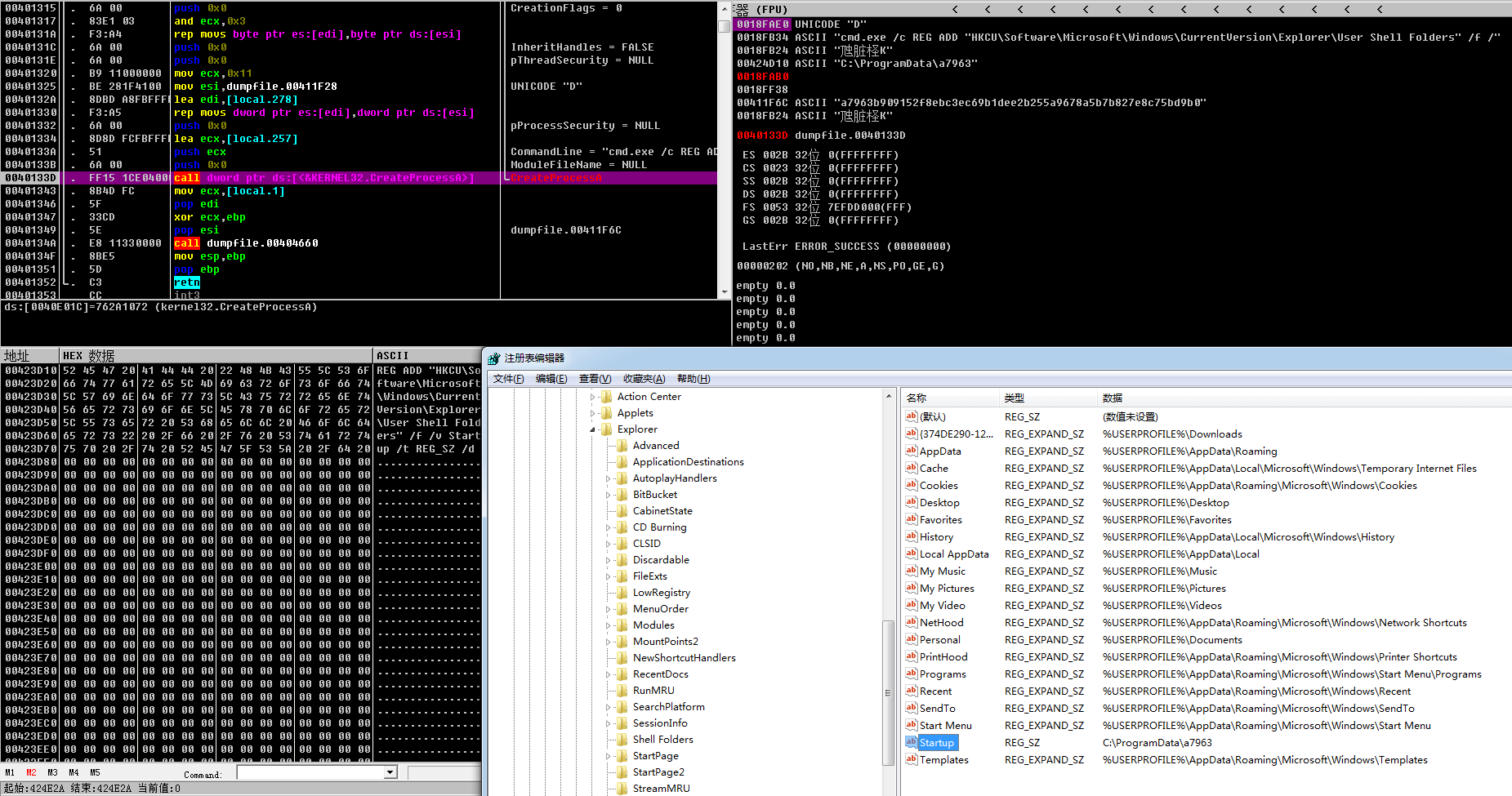Expand the RecentDocs key
This screenshot has width=1512, height=796.
tap(609, 674)
